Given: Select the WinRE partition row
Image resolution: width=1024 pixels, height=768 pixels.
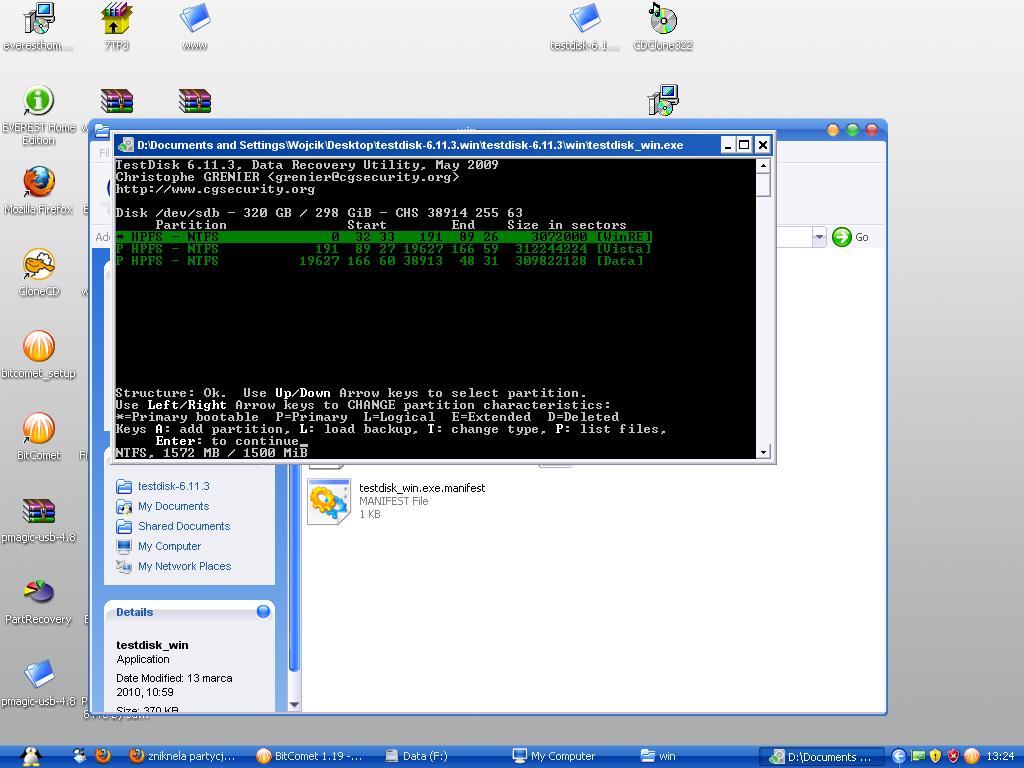Looking at the screenshot, I should pos(384,236).
